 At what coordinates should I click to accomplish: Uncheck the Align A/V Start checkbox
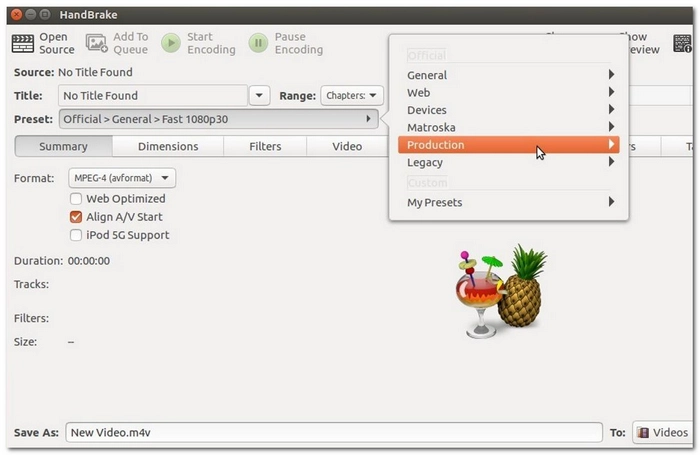(x=76, y=217)
